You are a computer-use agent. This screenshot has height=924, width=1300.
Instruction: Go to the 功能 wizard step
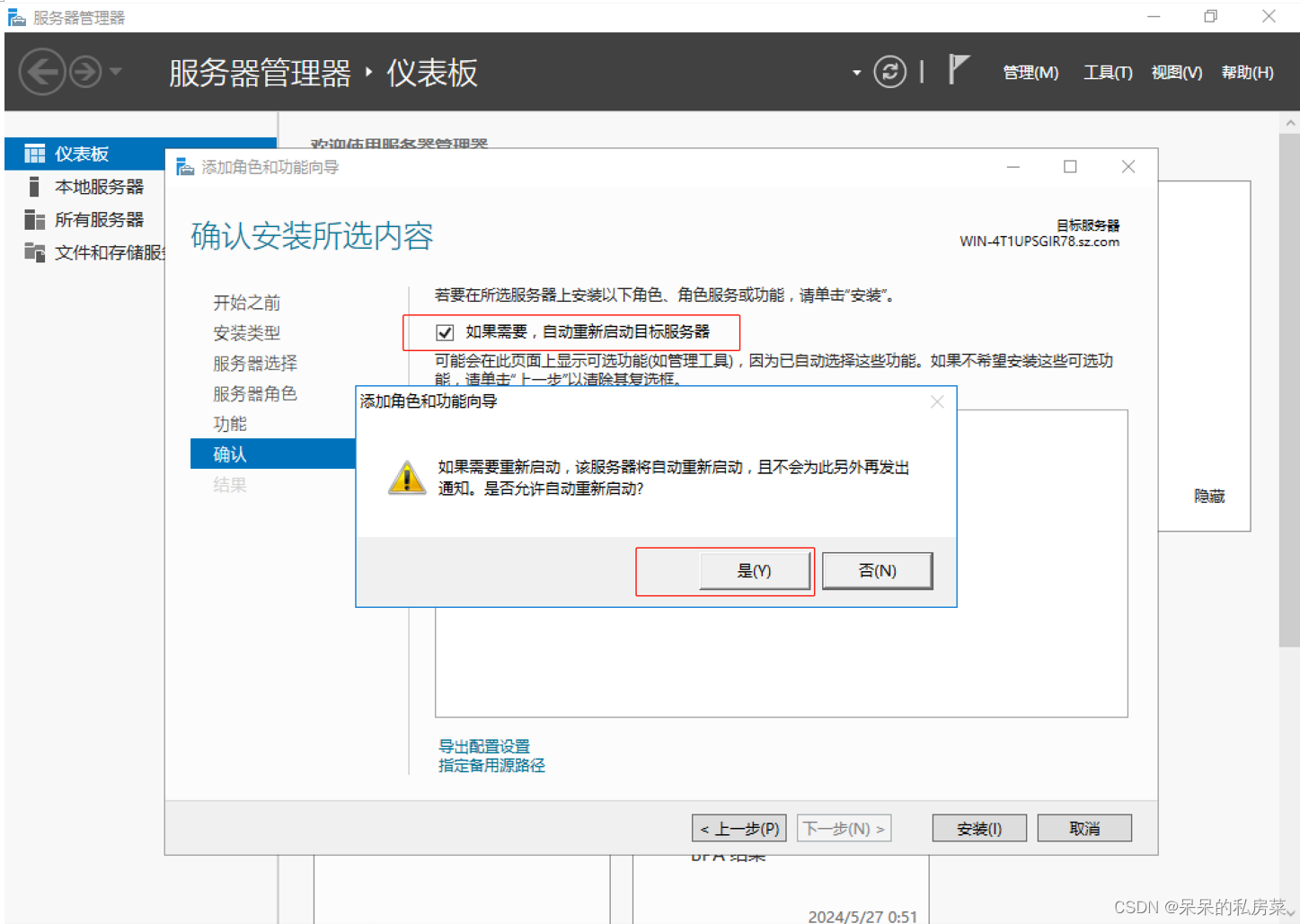coord(230,424)
